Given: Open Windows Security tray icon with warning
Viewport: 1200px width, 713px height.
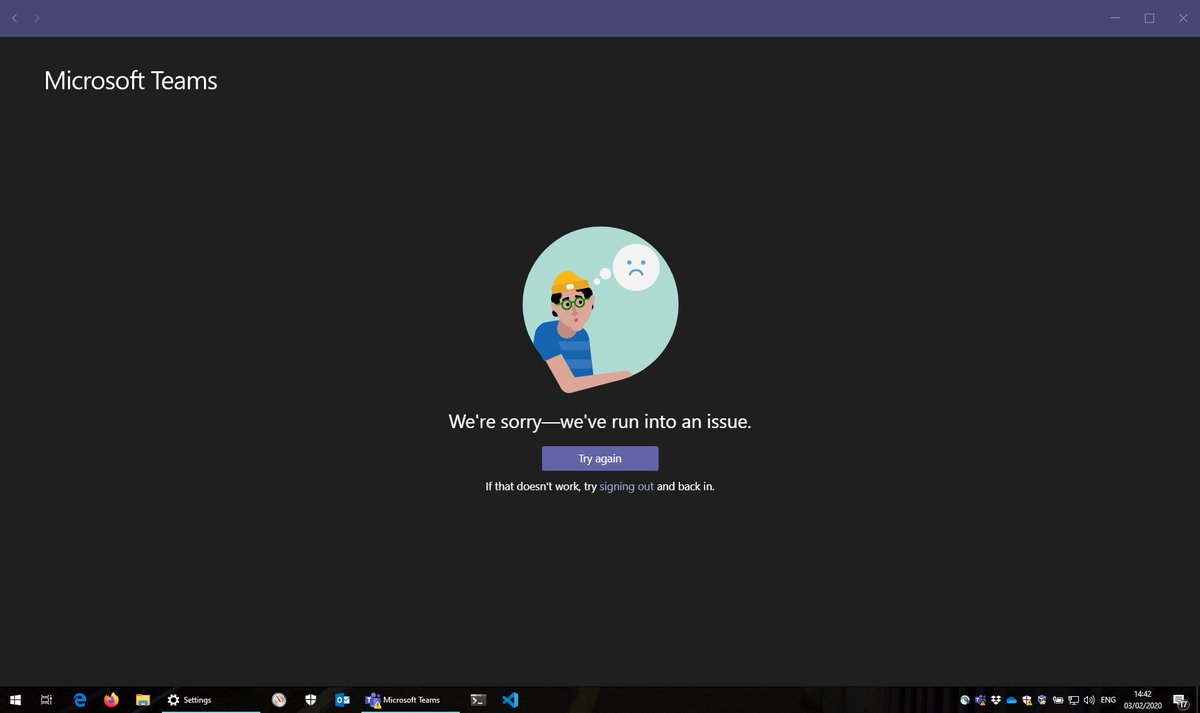Looking at the screenshot, I should (1027, 700).
